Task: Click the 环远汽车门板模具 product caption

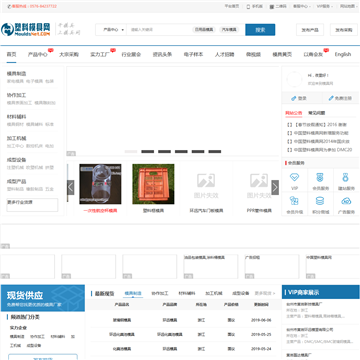Action: tap(206, 211)
